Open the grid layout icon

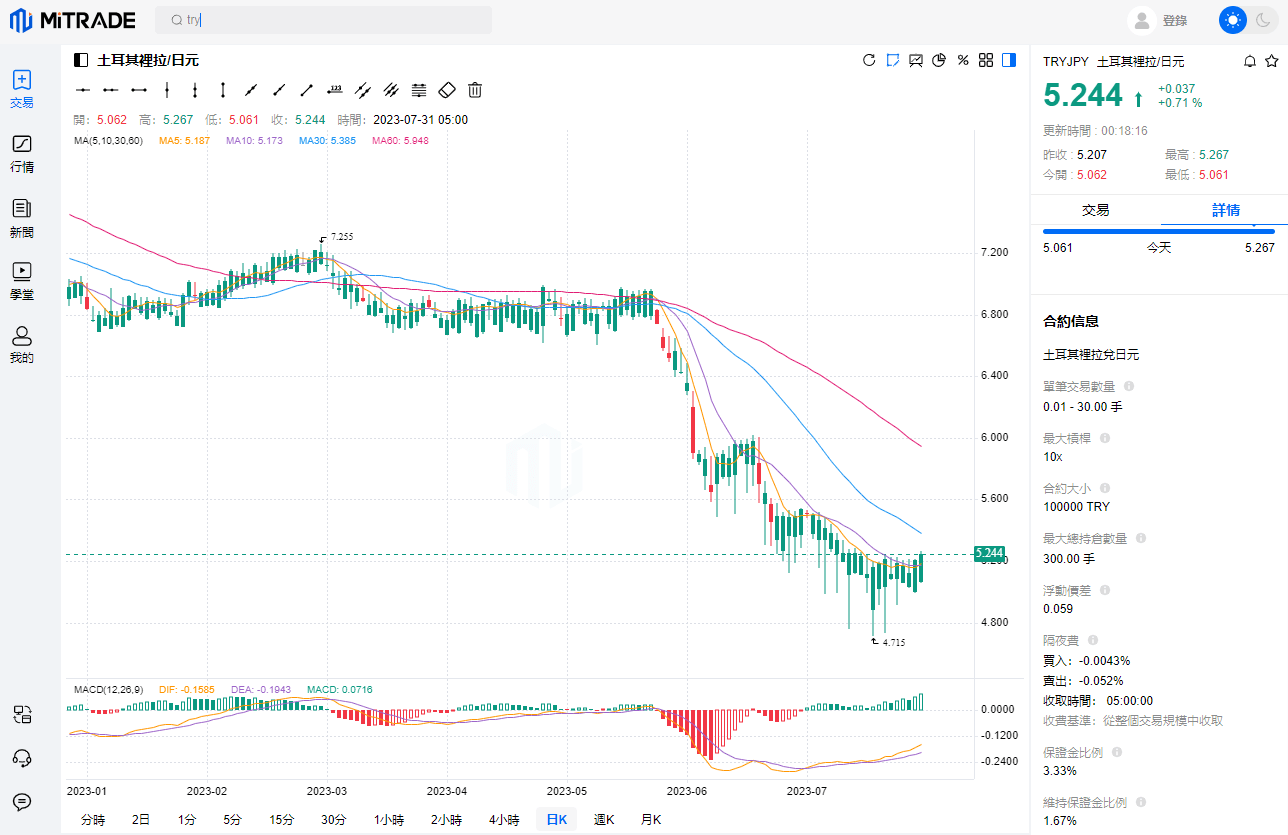tap(986, 60)
